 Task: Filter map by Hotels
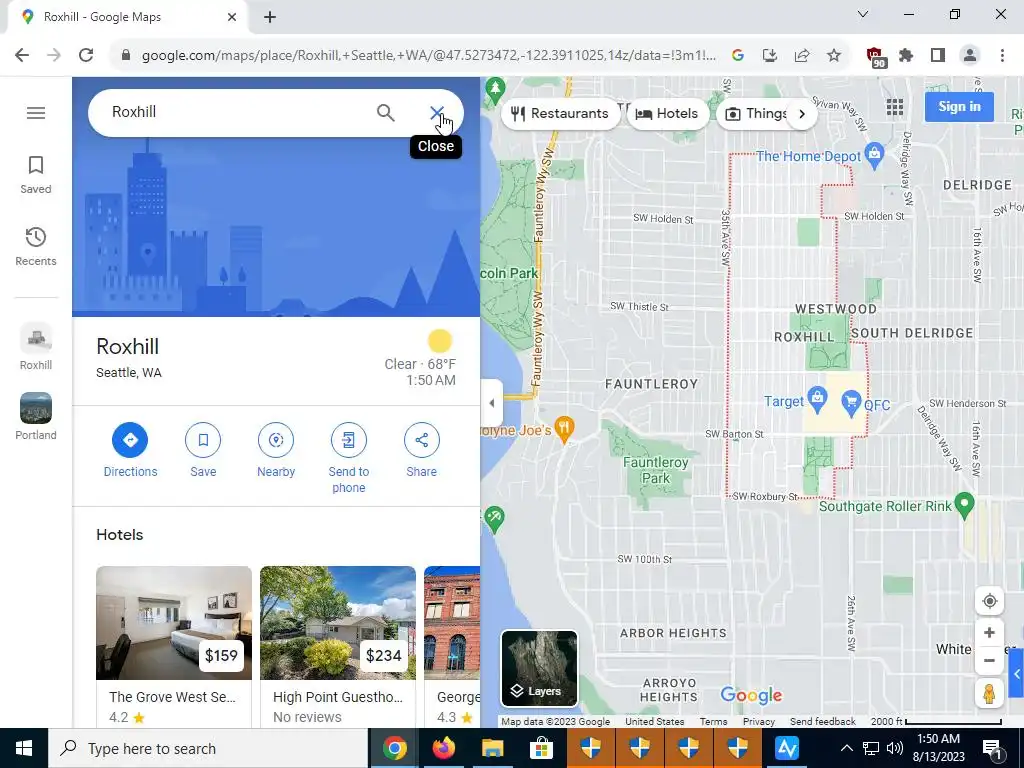667,114
